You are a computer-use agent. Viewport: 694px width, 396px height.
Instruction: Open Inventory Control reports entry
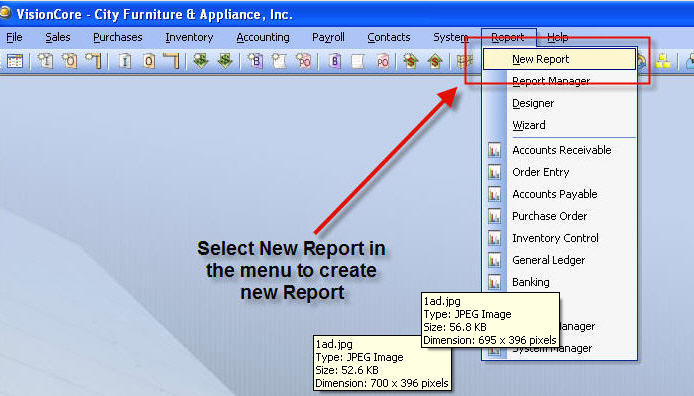(x=559, y=238)
